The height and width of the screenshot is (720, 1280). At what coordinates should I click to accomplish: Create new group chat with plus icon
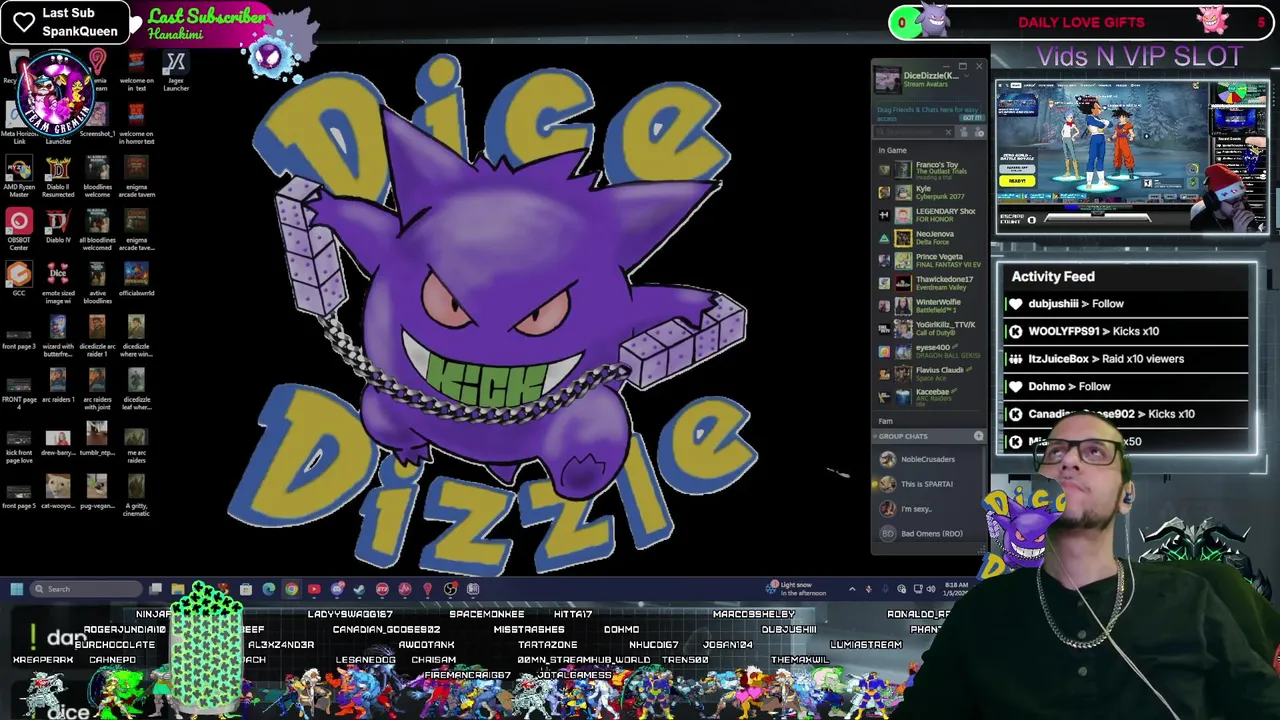pyautogui.click(x=978, y=436)
